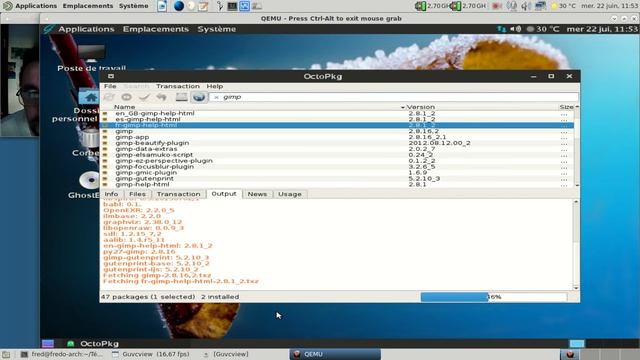Click the package icon beside gimp-app
The image size is (640, 360).
[105, 137]
